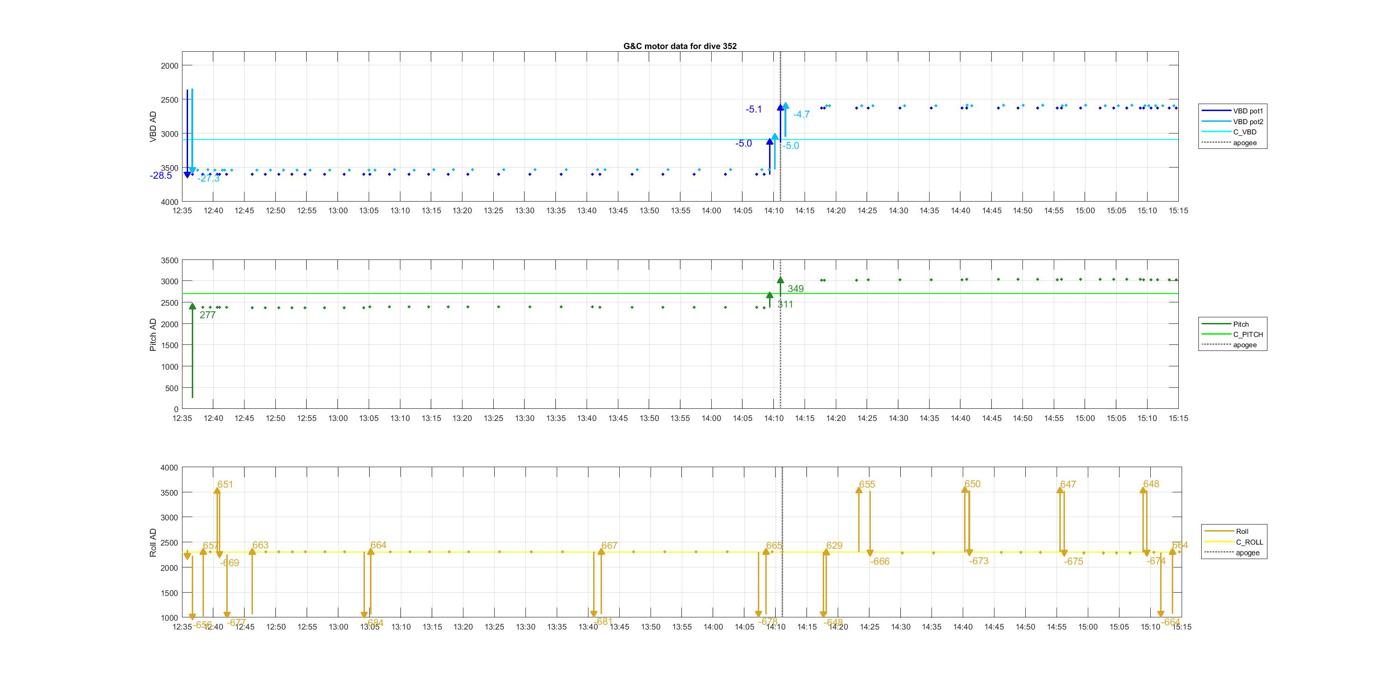
Task: Click apogee entry in the Pitch legend
Action: (x=1231, y=345)
